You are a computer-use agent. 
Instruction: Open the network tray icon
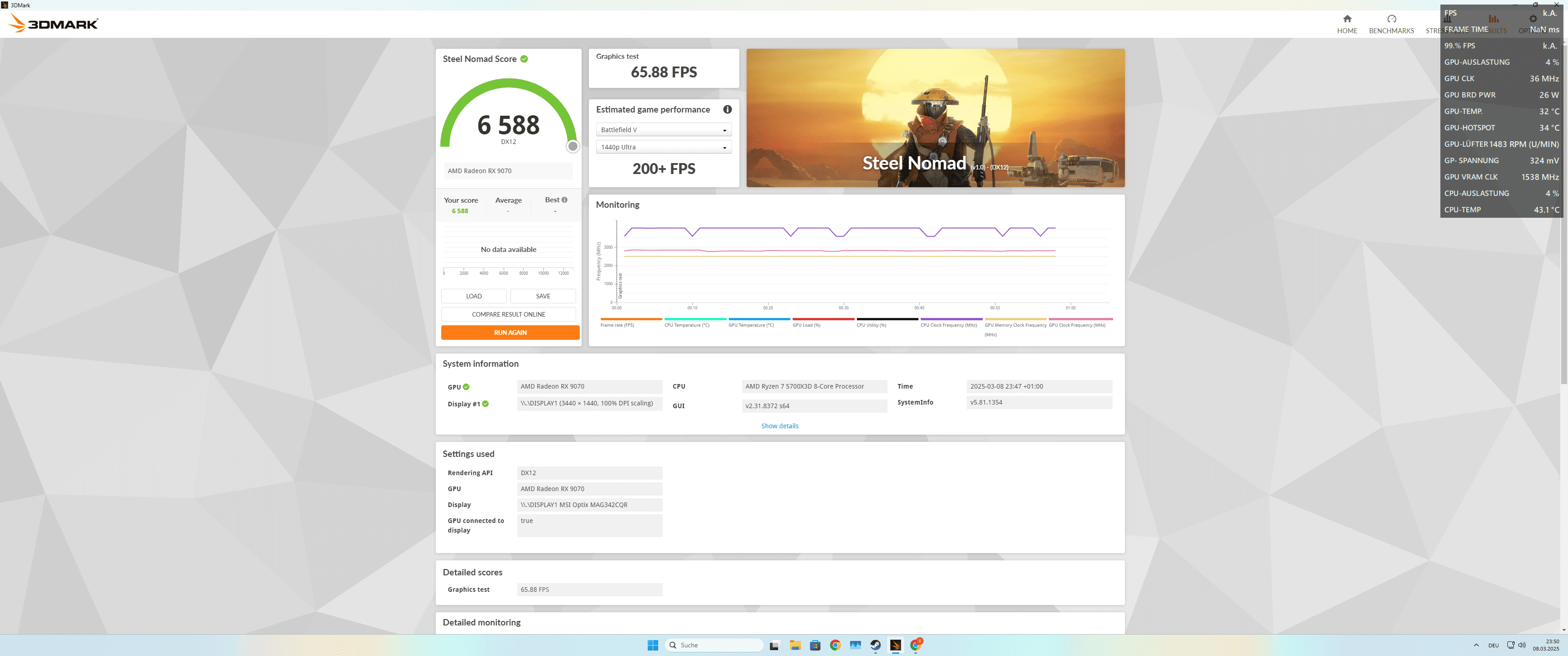tap(1510, 645)
